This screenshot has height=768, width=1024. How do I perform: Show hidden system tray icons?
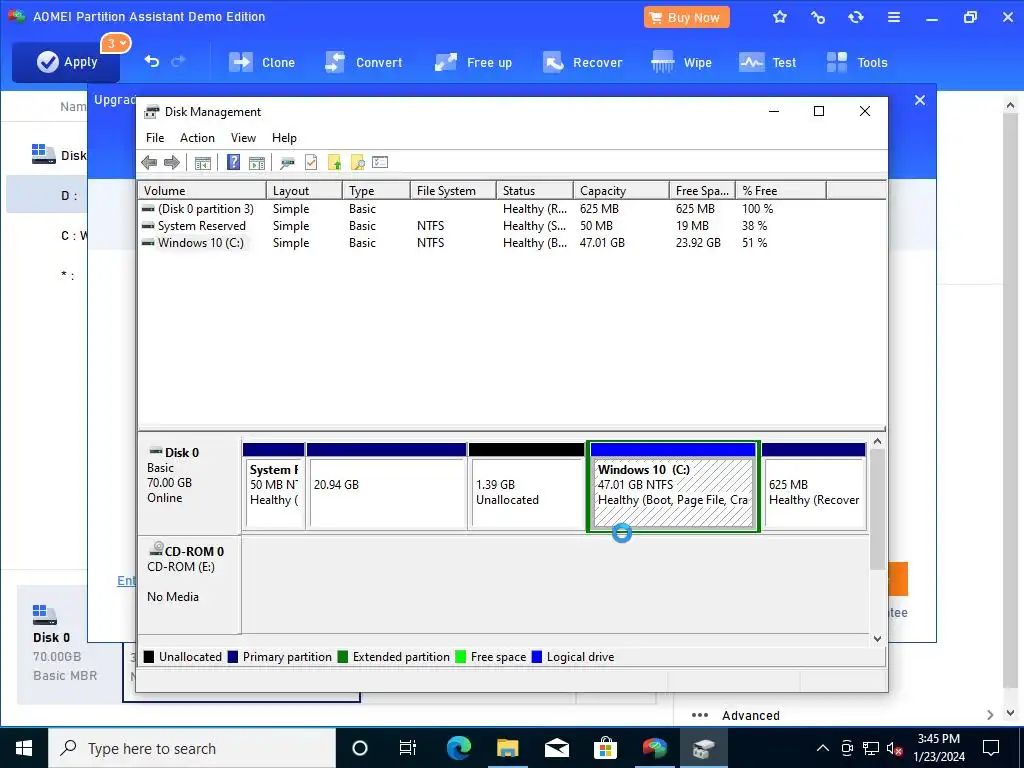click(823, 748)
